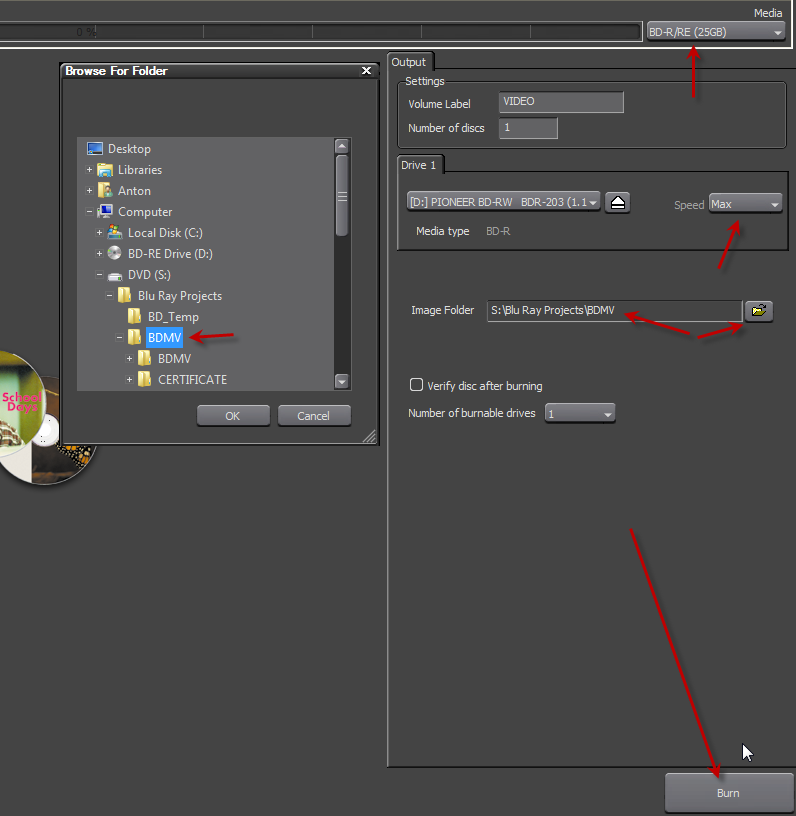The width and height of the screenshot is (796, 816).
Task: Open the Speed Max dropdown
Action: coord(746,204)
